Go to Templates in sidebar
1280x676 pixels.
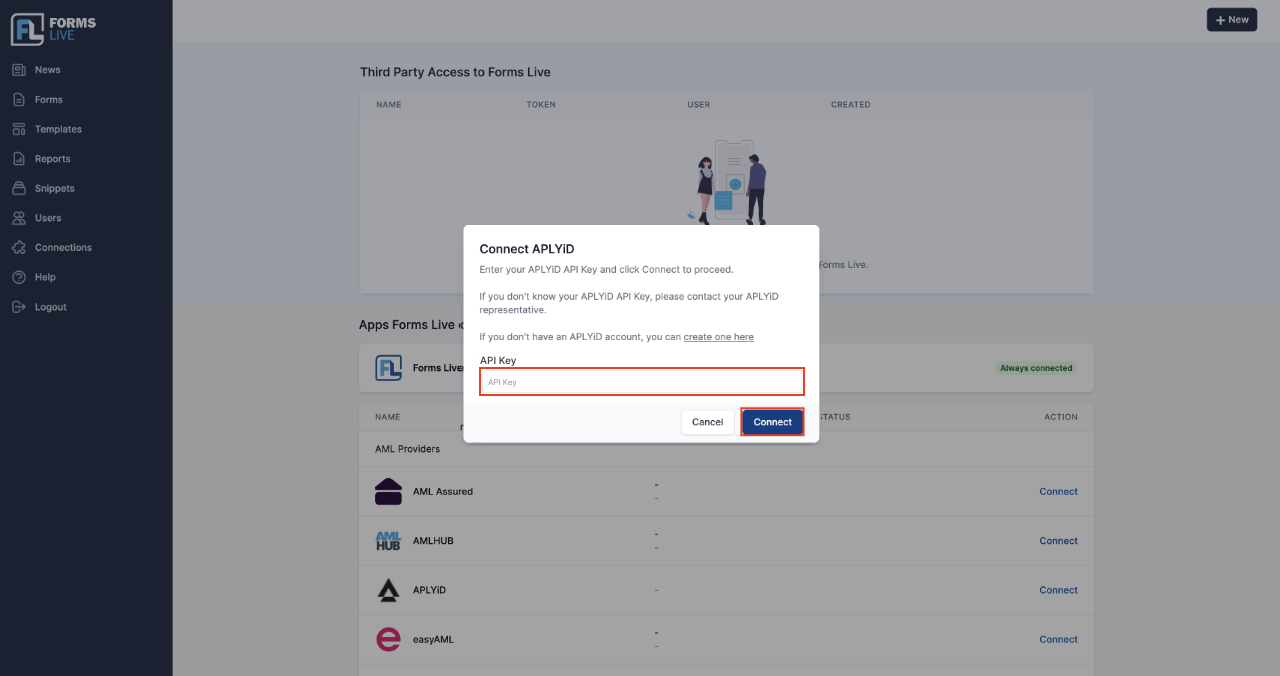(58, 129)
